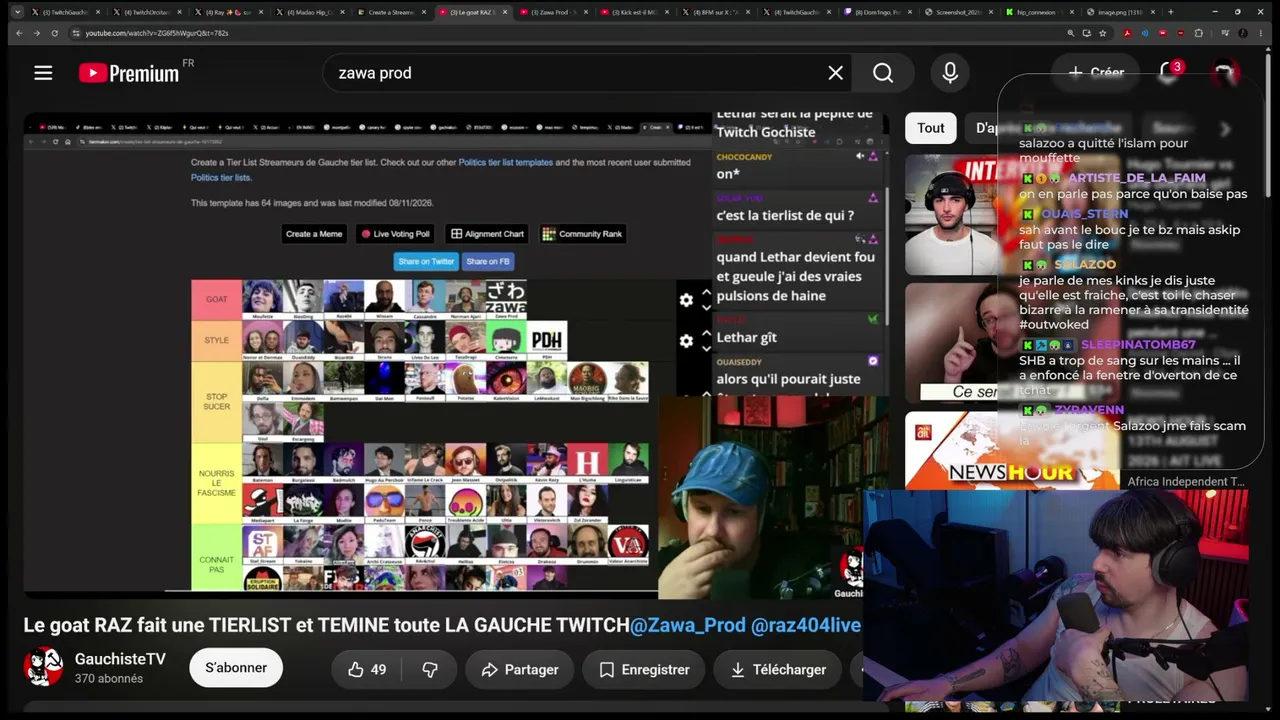Open a new browser tab

1170,12
